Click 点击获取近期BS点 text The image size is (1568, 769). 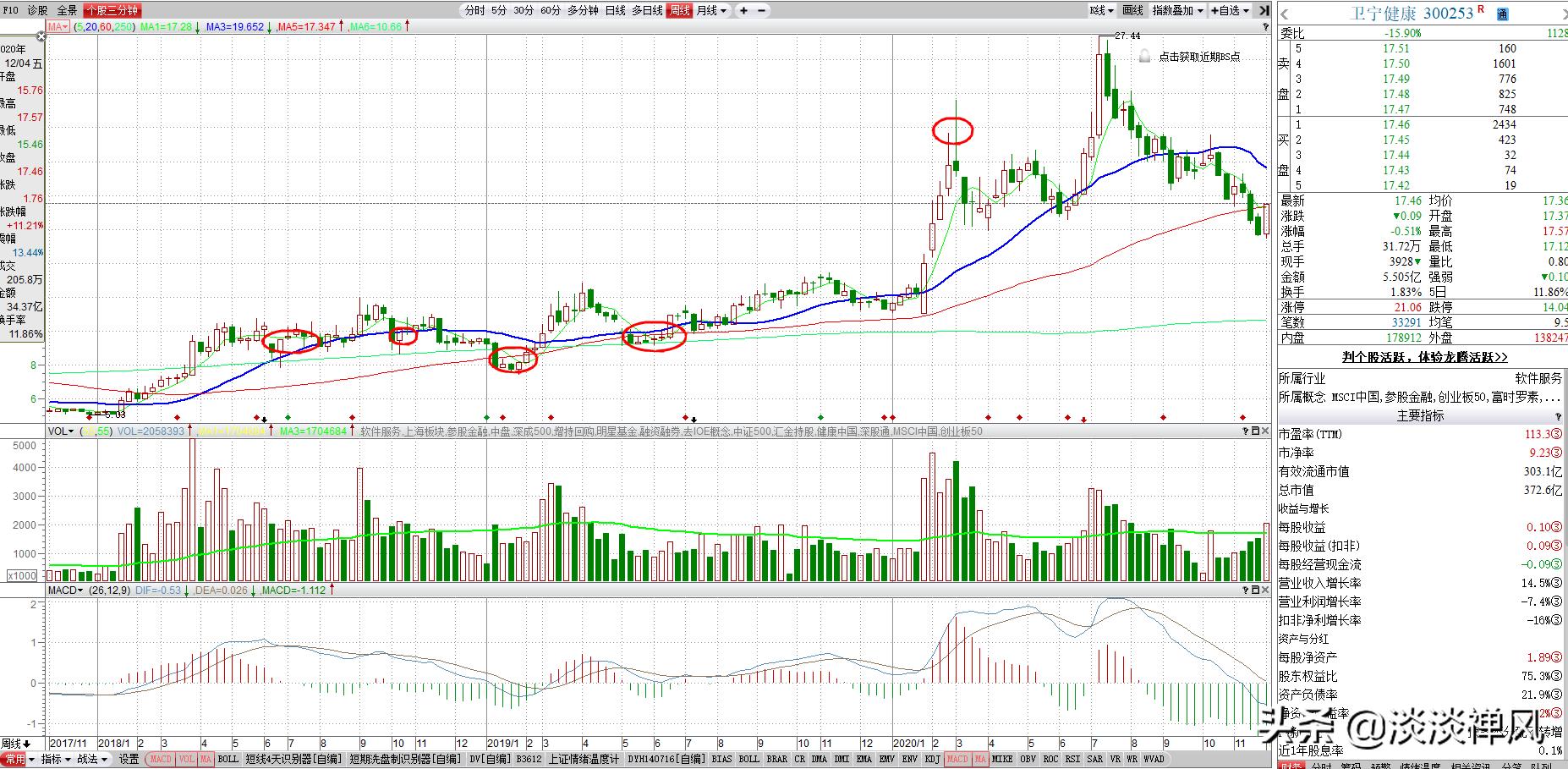click(1199, 57)
